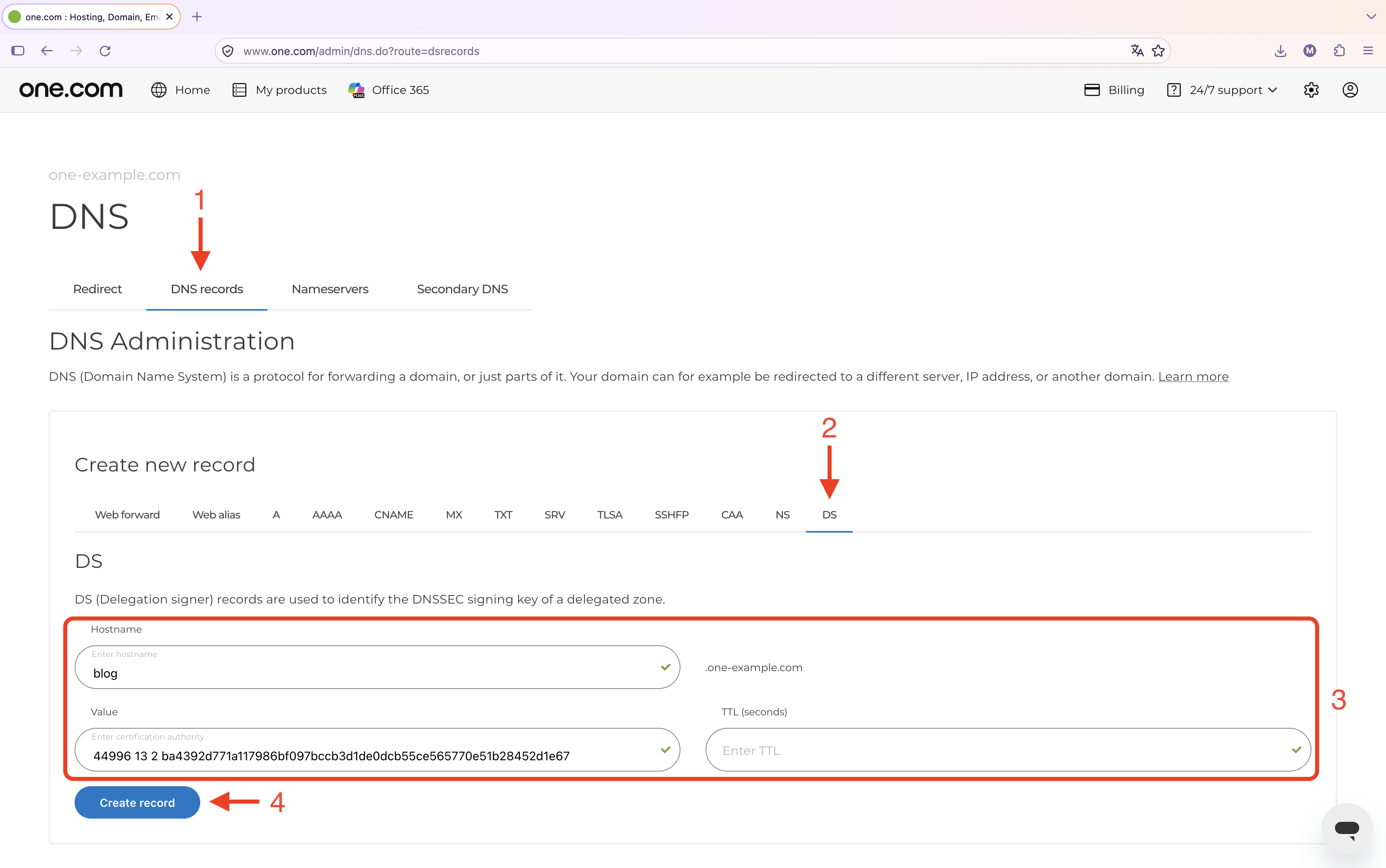Select the Web alias record type
This screenshot has width=1386, height=868.
pos(216,515)
